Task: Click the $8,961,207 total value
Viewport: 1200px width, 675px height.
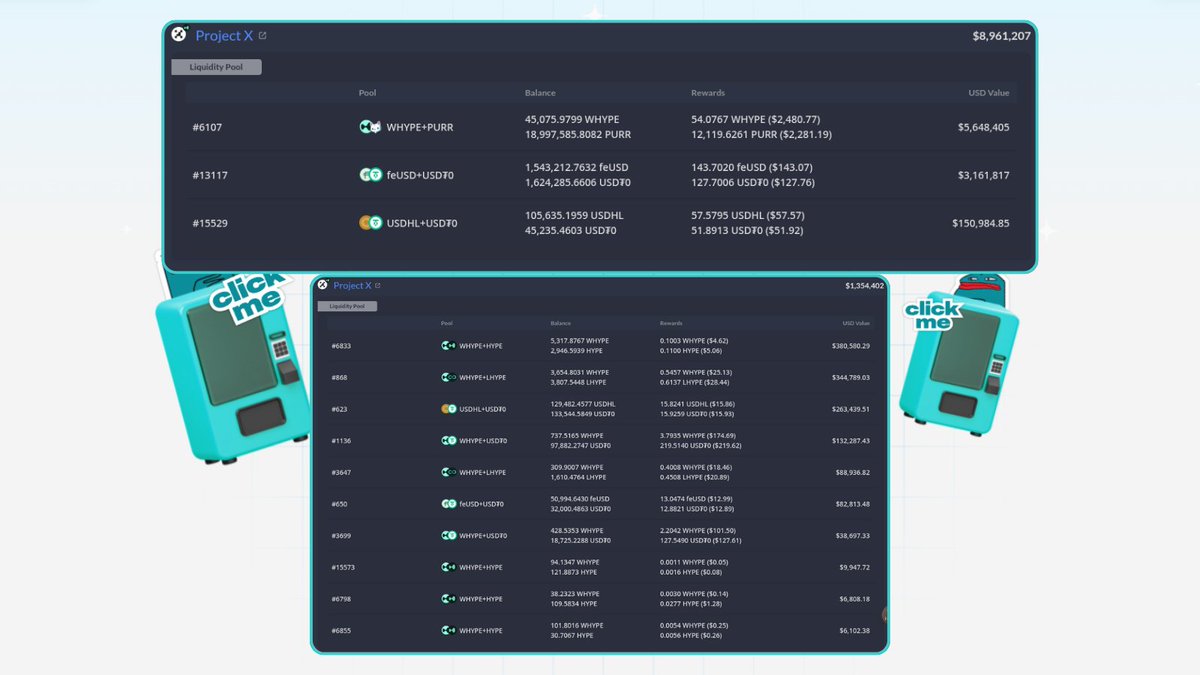Action: 1001,36
